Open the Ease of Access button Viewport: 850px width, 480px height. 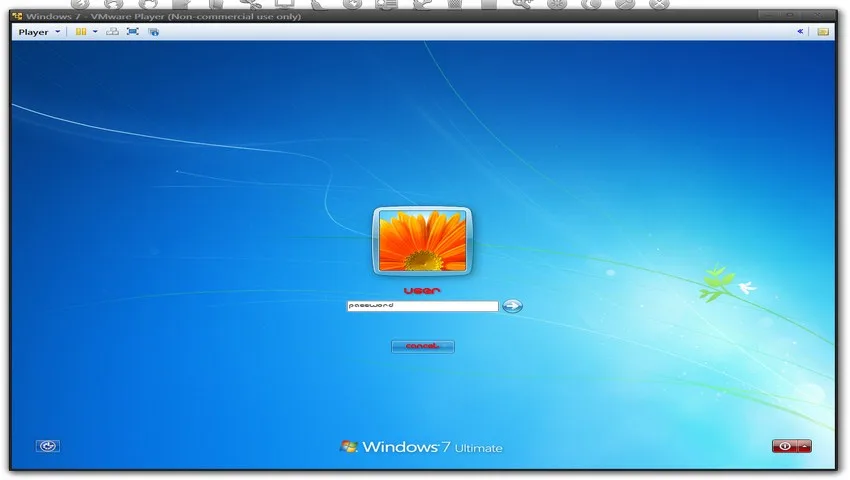(x=48, y=446)
